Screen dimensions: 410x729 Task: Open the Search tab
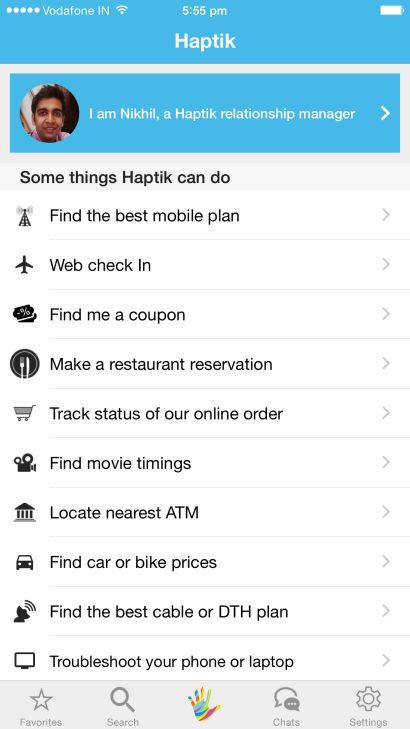[x=123, y=708]
